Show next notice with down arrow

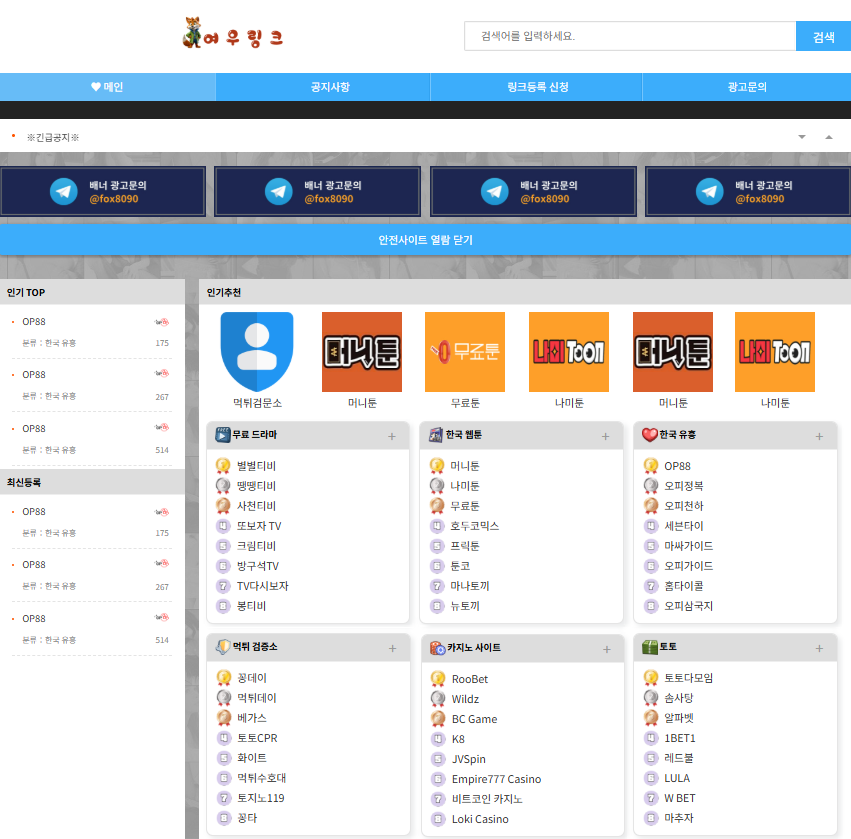click(802, 137)
